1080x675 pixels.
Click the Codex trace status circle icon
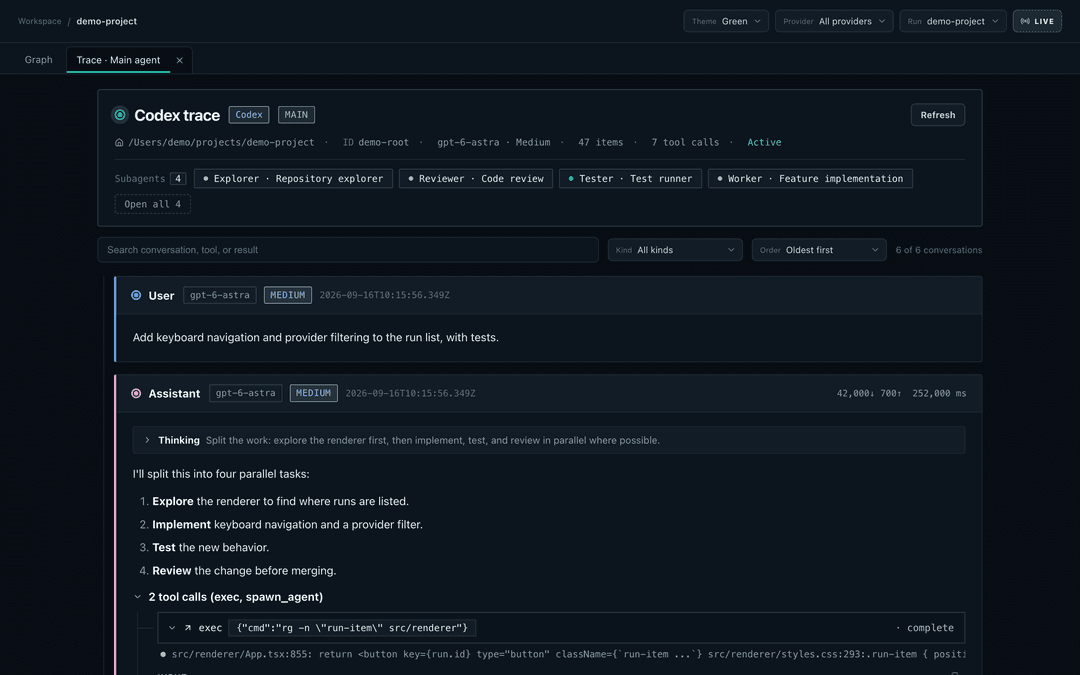point(120,115)
